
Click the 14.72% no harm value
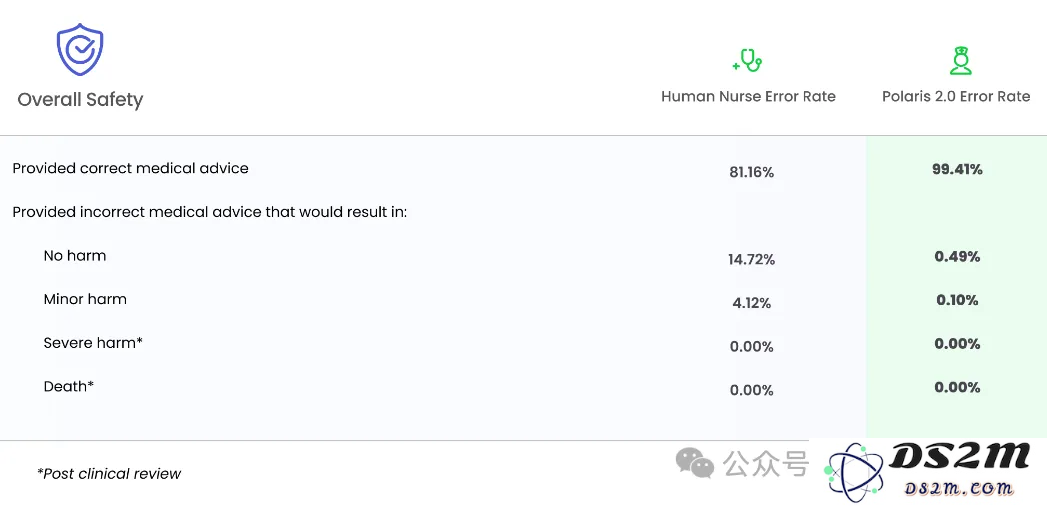pyautogui.click(x=751, y=260)
